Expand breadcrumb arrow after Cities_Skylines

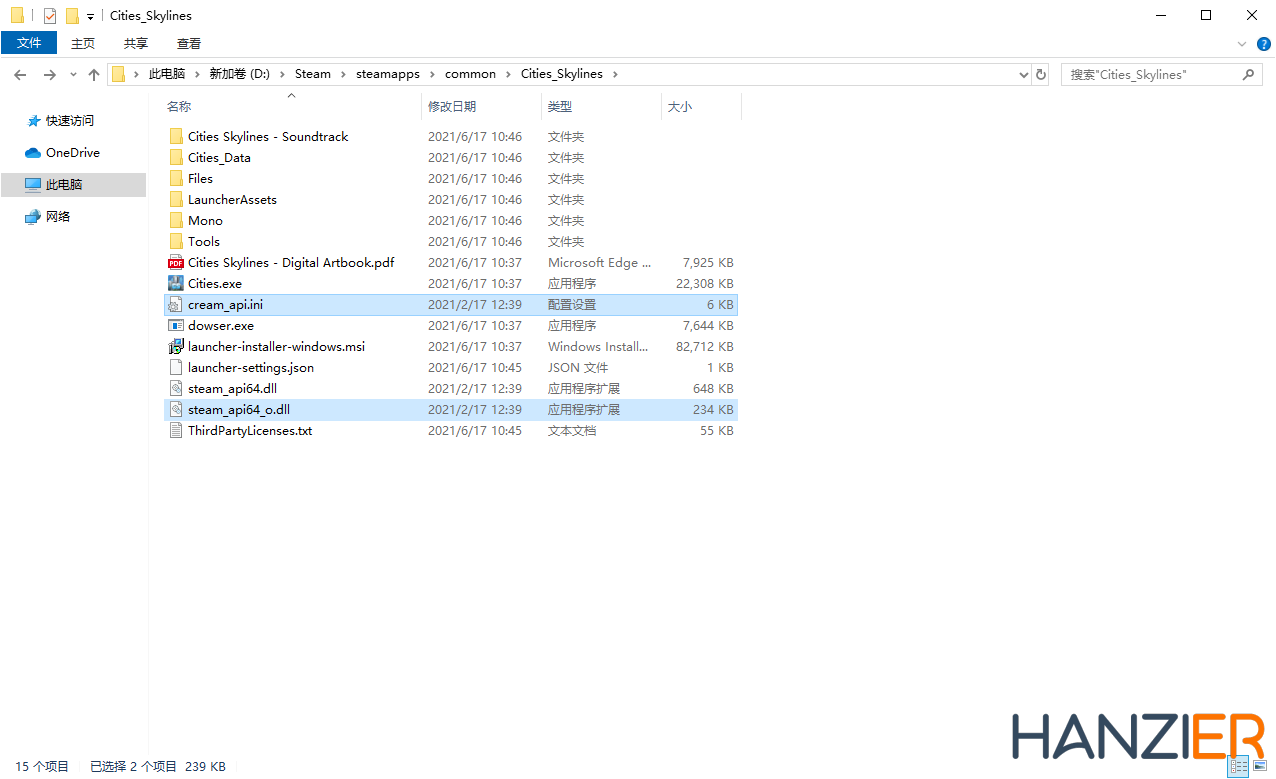point(615,74)
